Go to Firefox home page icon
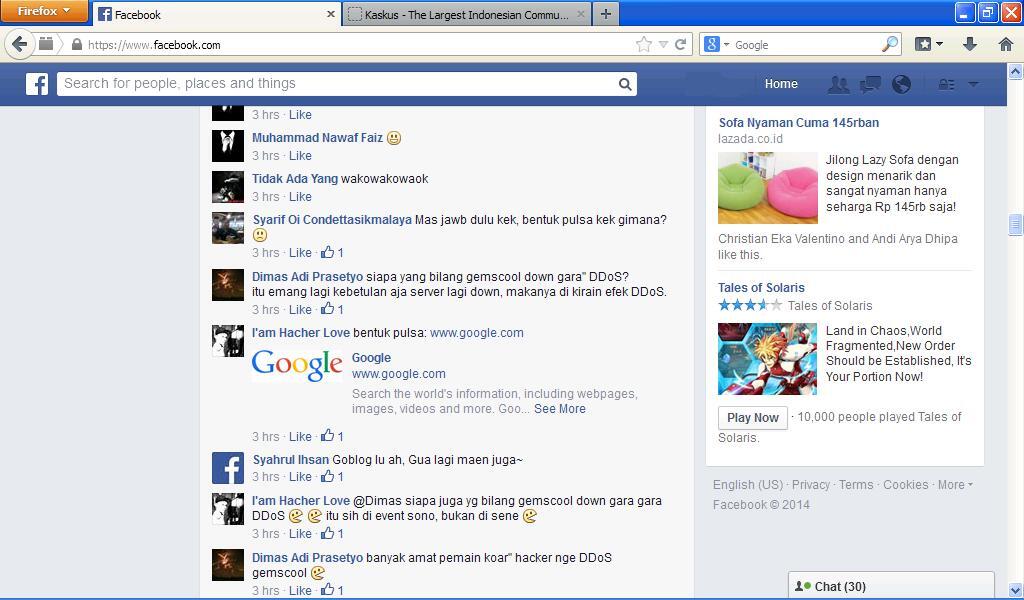The width and height of the screenshot is (1024, 600). tap(1006, 44)
